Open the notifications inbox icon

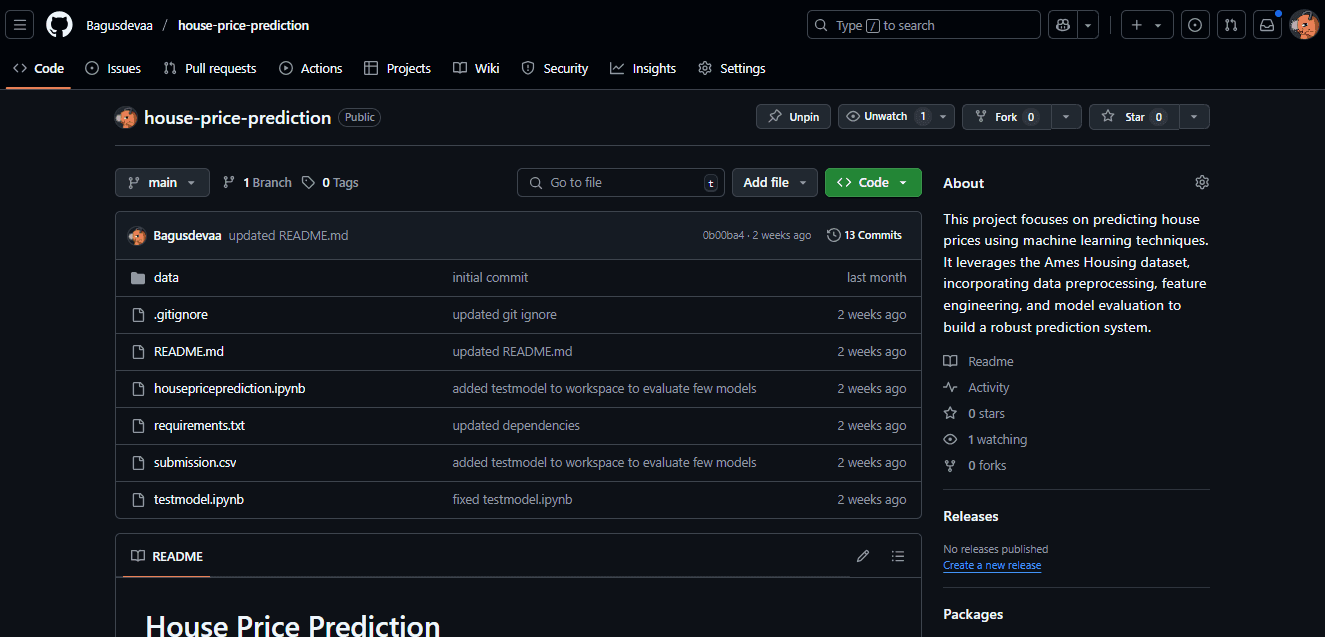point(1267,25)
